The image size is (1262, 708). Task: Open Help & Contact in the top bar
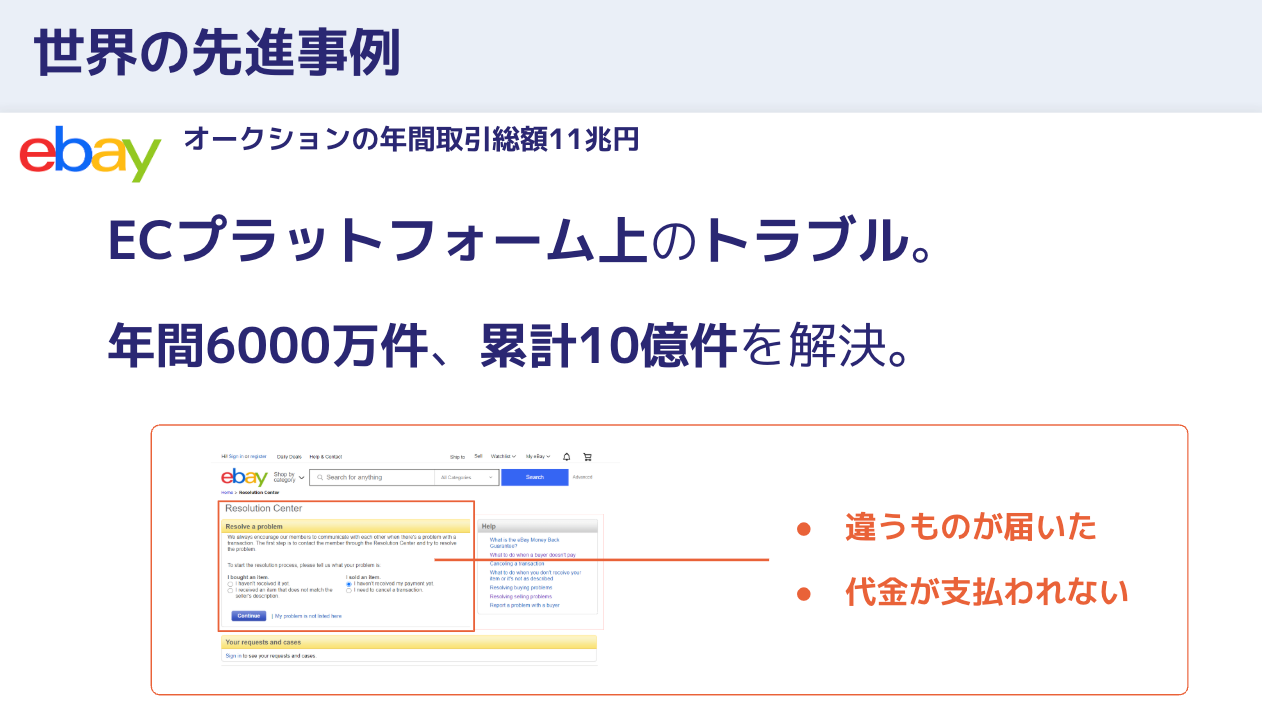pos(326,457)
